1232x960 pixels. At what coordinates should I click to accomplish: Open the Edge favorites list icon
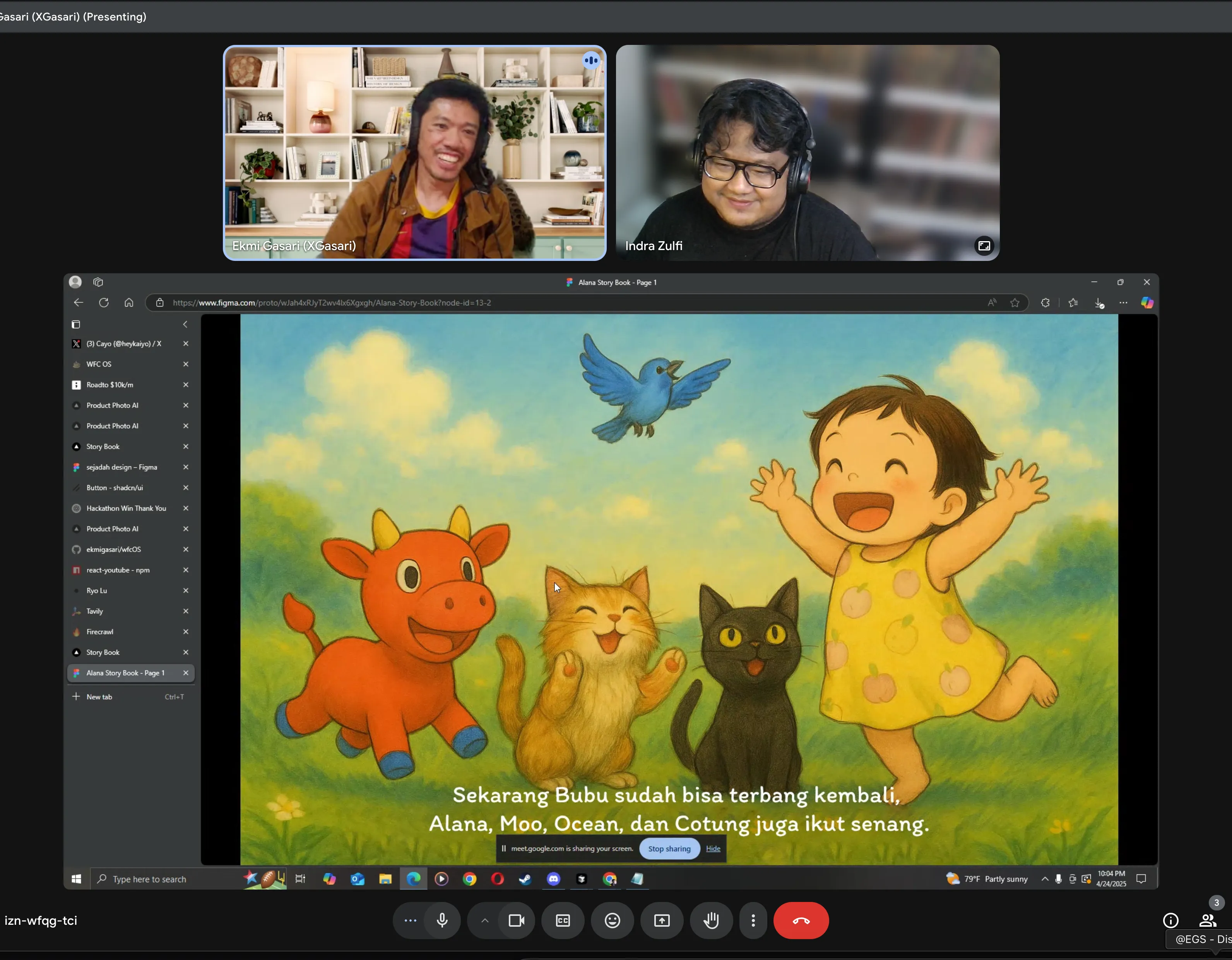coord(1073,302)
